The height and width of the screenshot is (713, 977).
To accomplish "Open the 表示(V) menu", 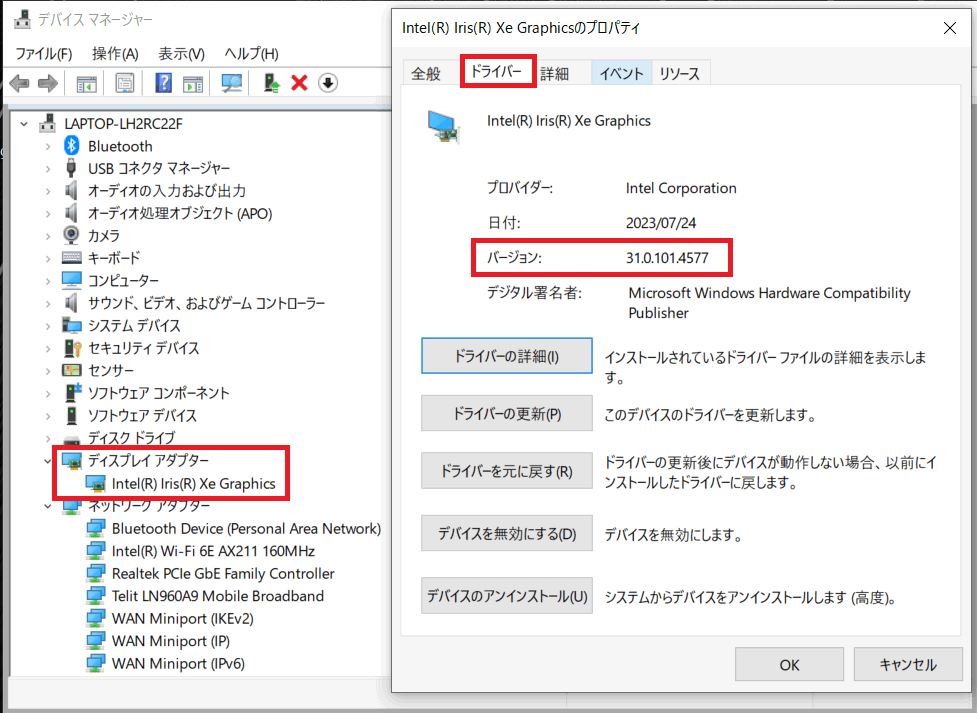I will pos(181,54).
